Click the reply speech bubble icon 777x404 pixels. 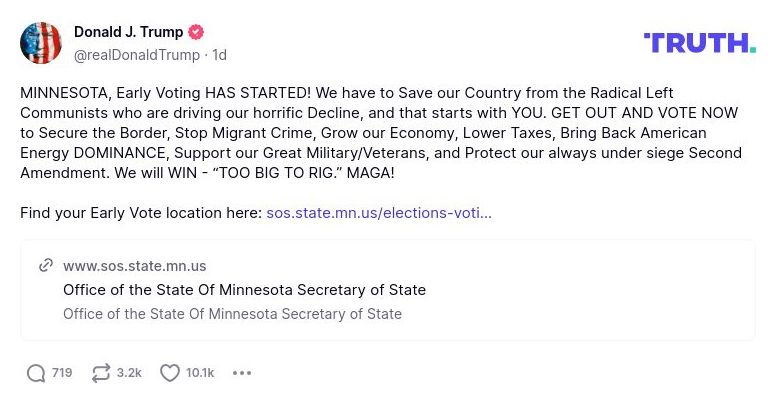pyautogui.click(x=36, y=373)
